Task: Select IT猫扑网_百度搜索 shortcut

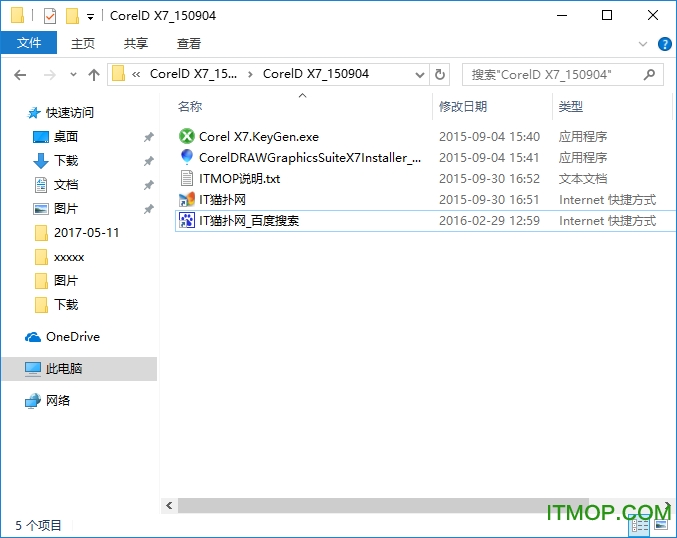Action: 249,221
